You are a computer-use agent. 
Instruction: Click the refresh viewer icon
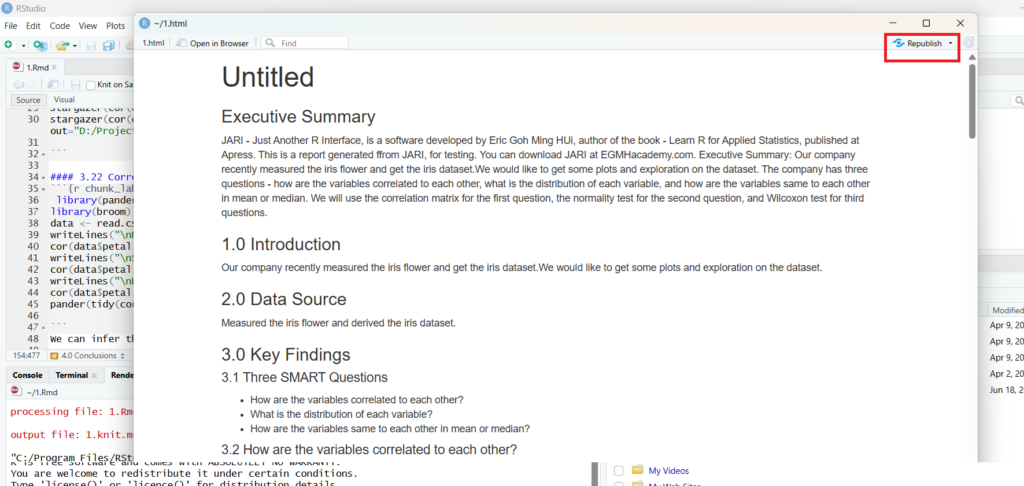969,43
